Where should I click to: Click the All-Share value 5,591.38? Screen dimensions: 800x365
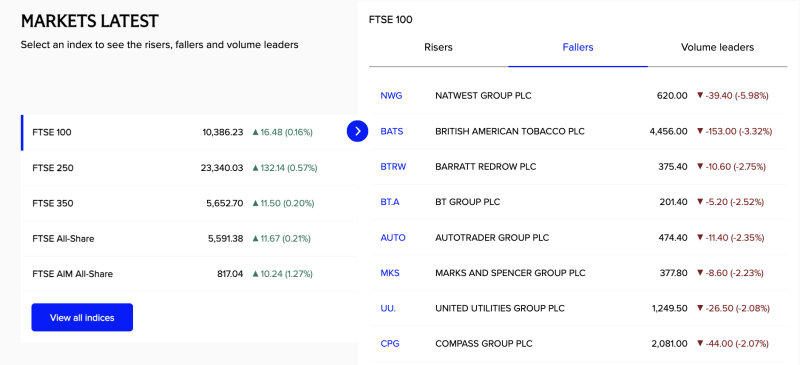[x=225, y=238]
